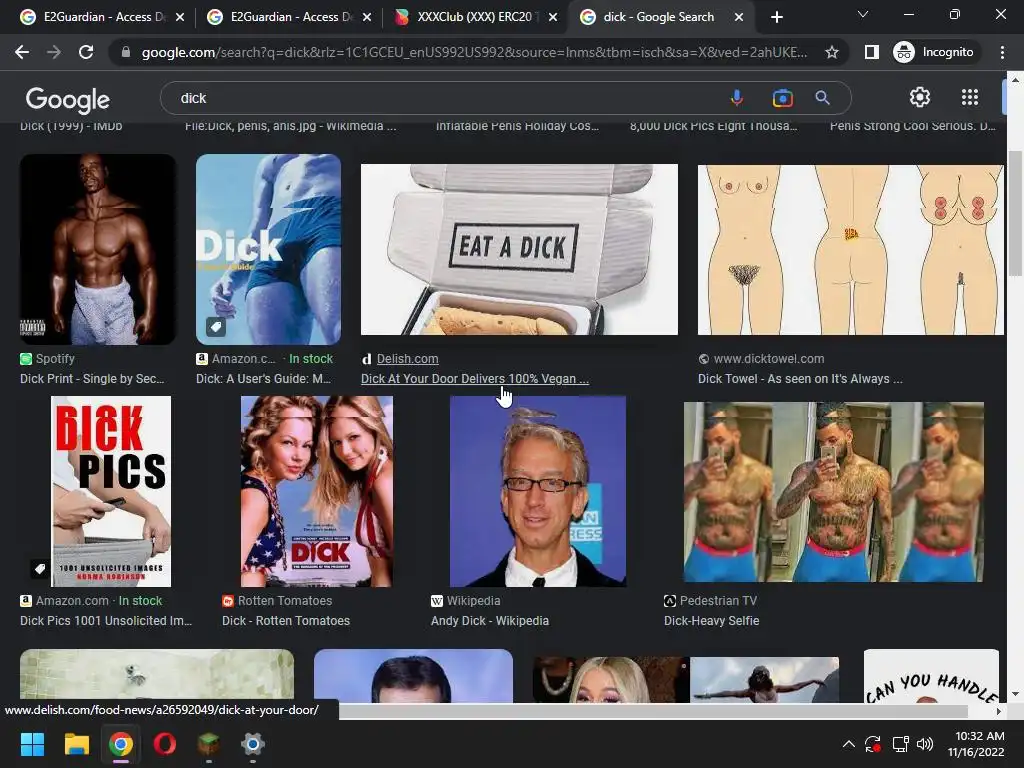Open the Google apps grid
The width and height of the screenshot is (1024, 768).
pyautogui.click(x=970, y=97)
